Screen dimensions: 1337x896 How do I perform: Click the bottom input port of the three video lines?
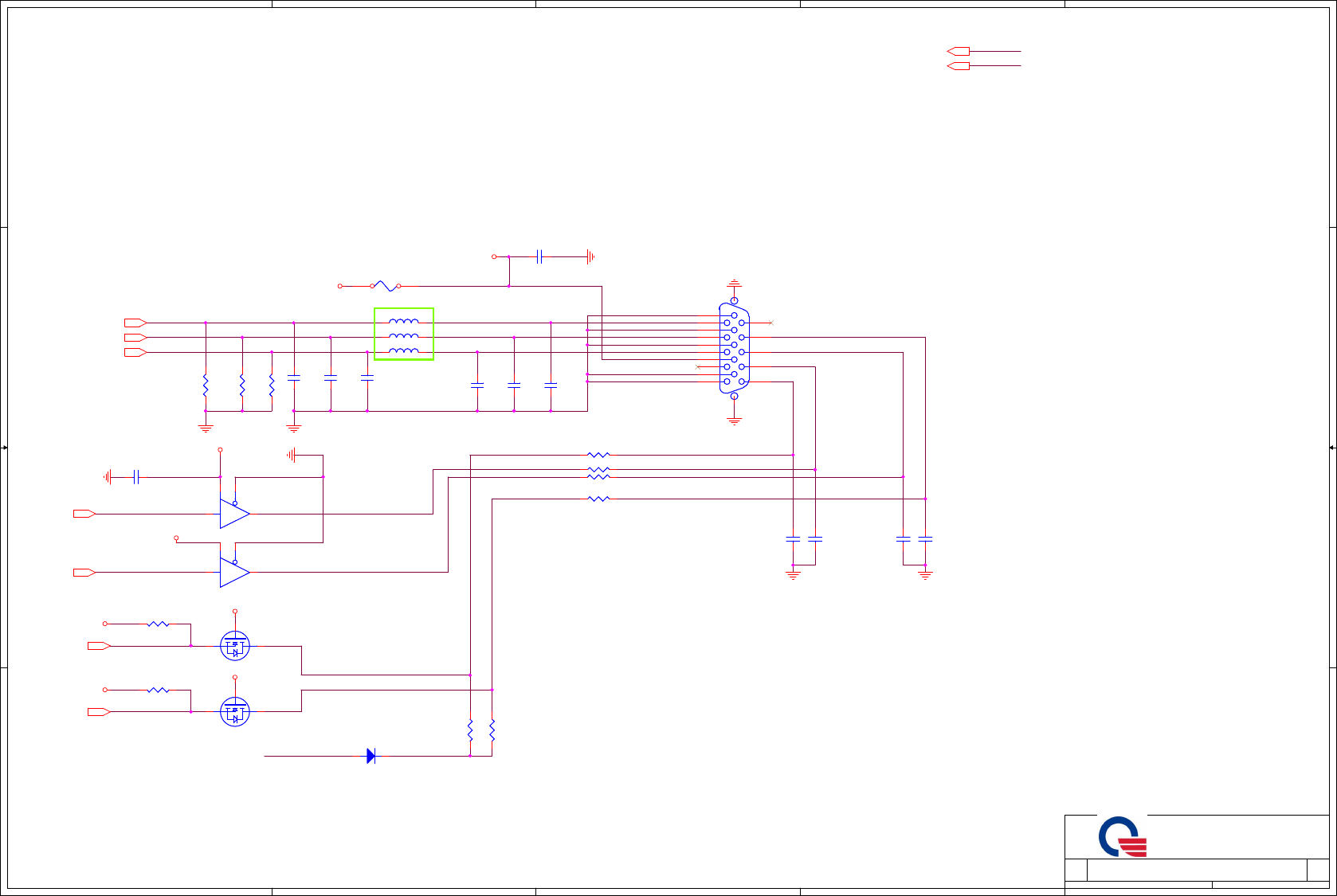tap(135, 352)
